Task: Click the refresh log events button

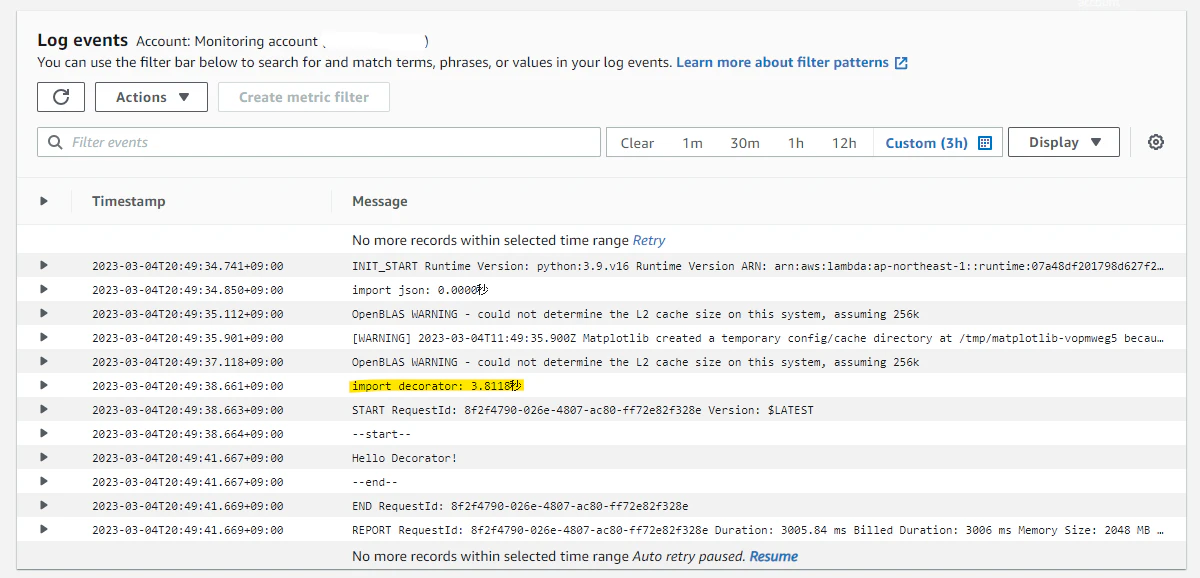Action: point(61,97)
